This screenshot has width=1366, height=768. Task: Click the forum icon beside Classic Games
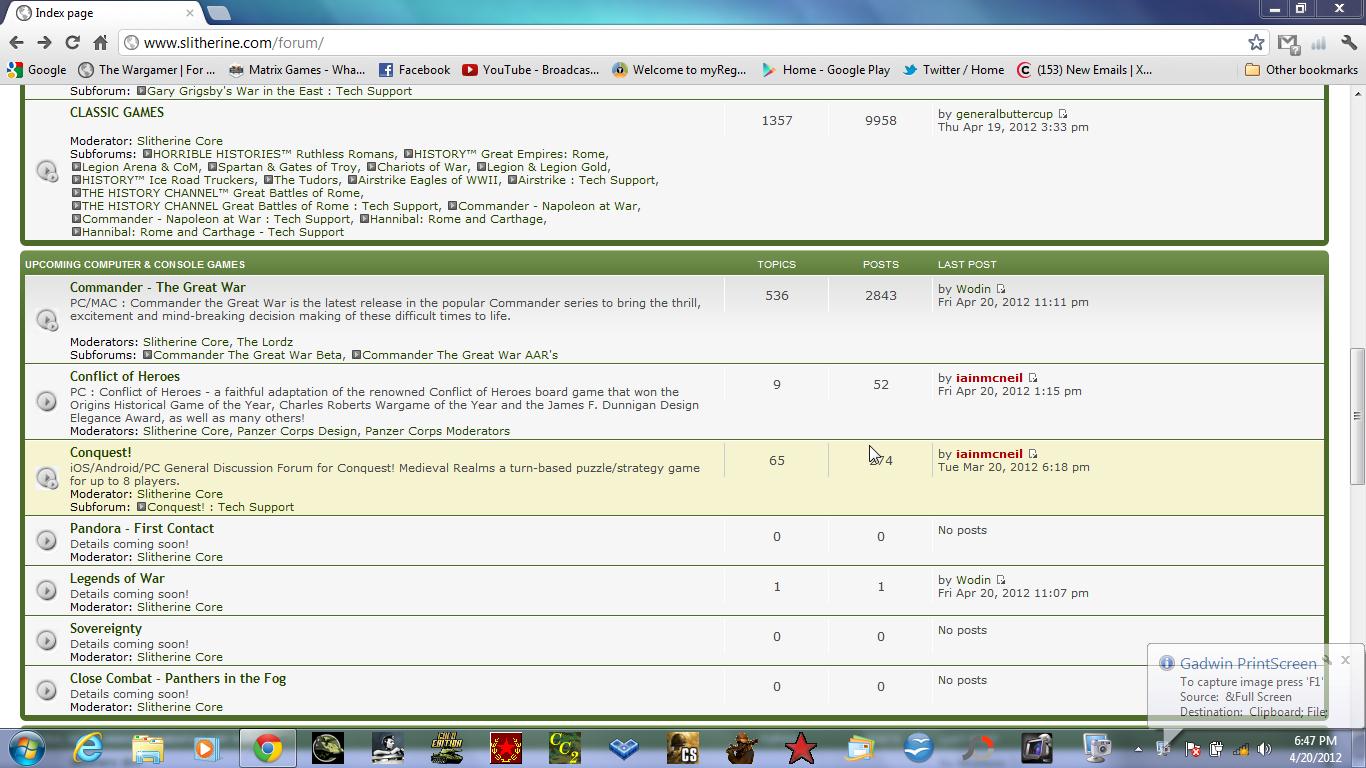tap(47, 170)
